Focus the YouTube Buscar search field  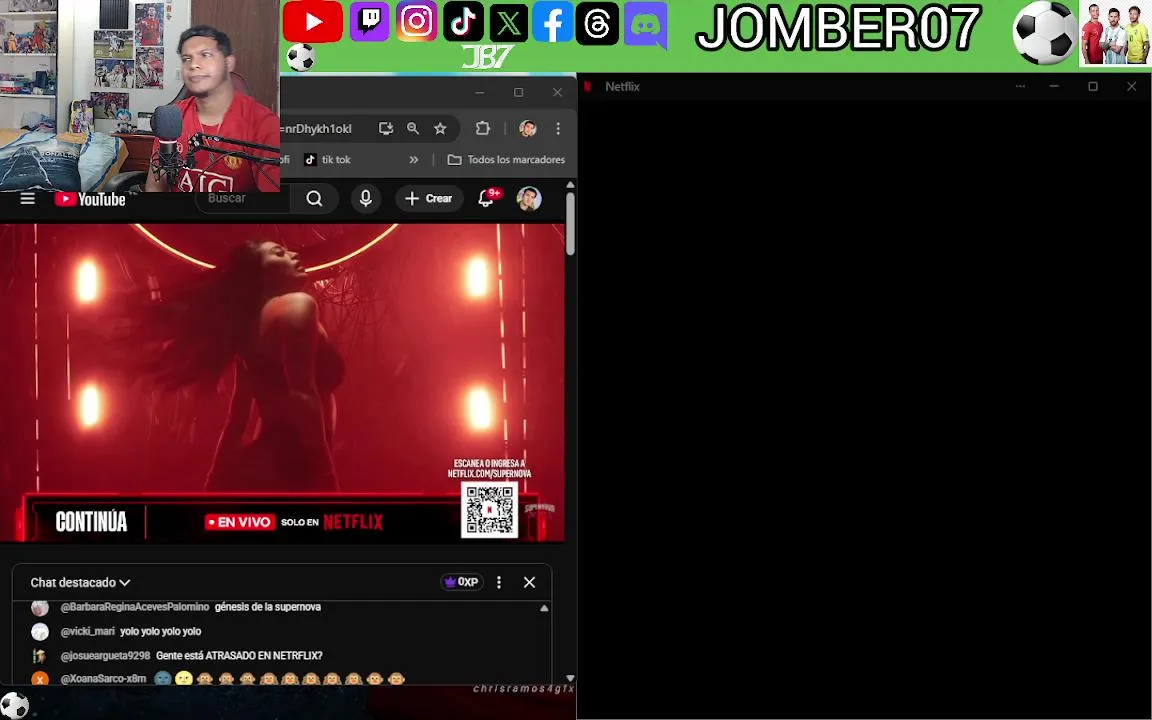coord(242,198)
